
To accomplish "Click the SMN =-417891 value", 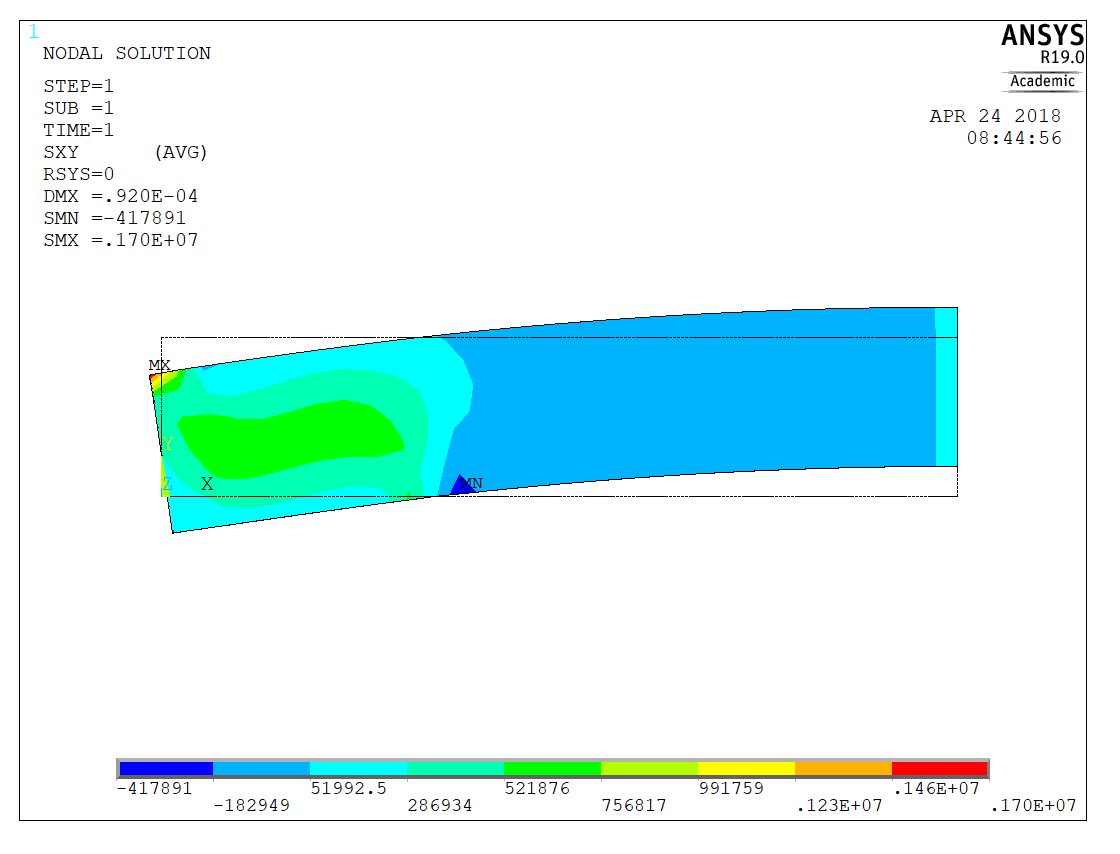I will click(x=114, y=218).
